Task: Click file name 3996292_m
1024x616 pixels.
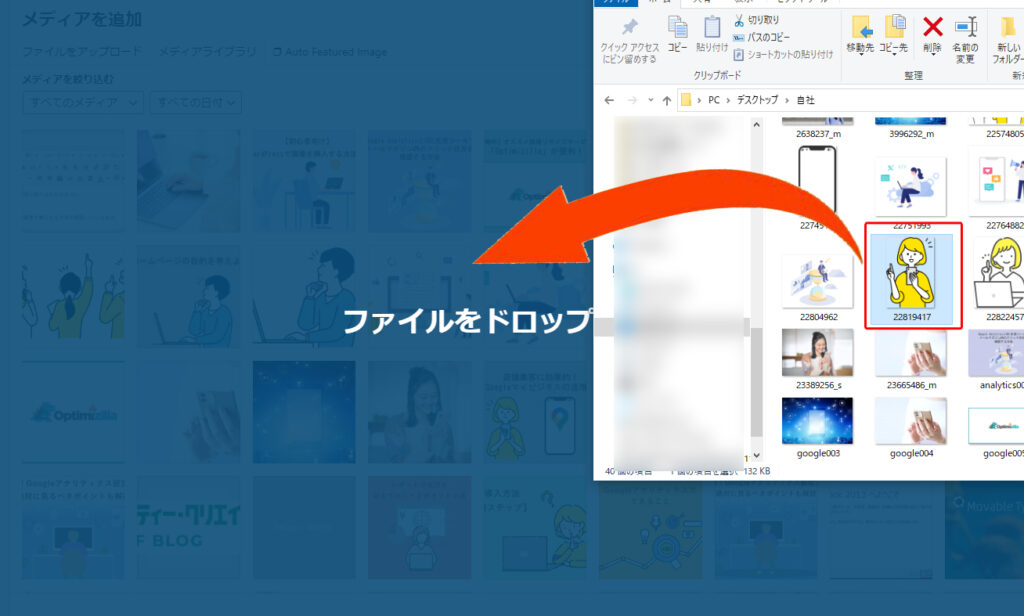Action: point(912,133)
